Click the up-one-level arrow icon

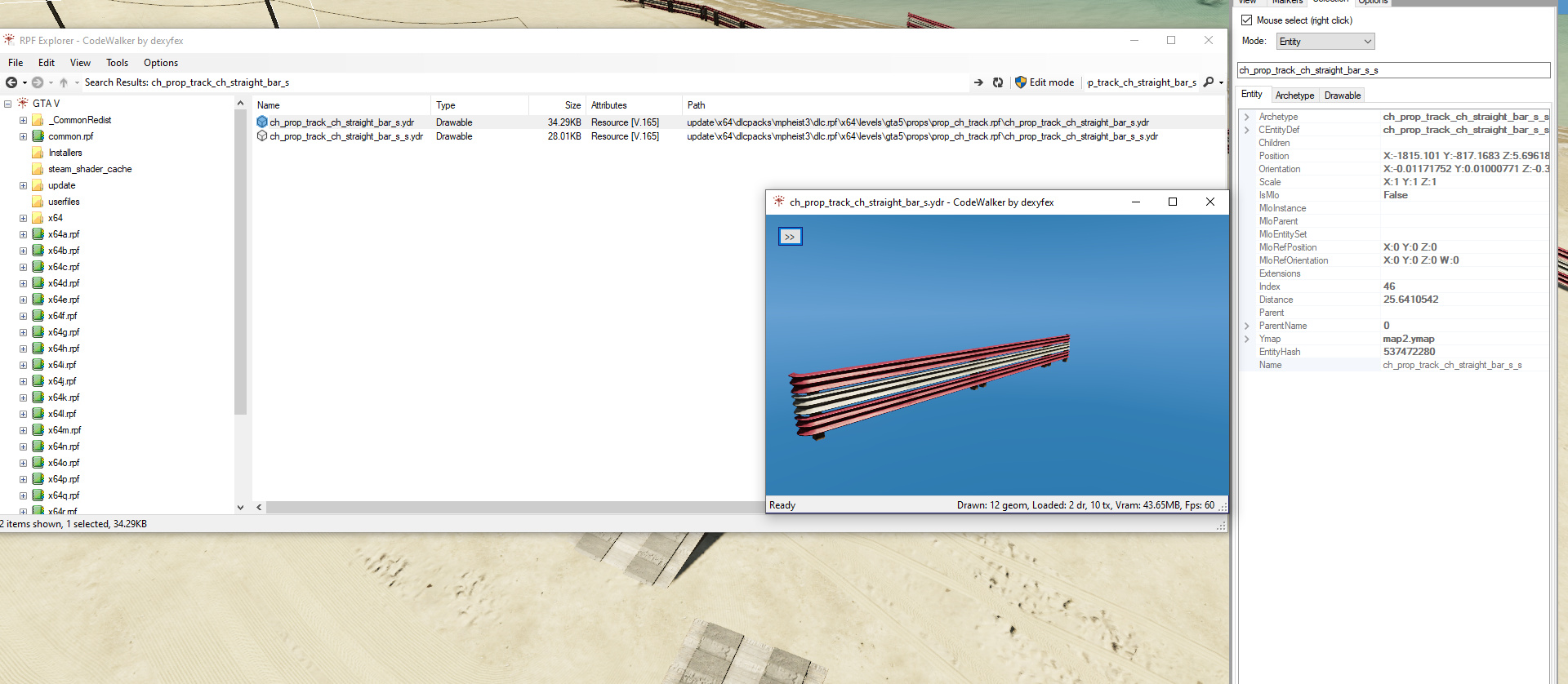coord(64,82)
